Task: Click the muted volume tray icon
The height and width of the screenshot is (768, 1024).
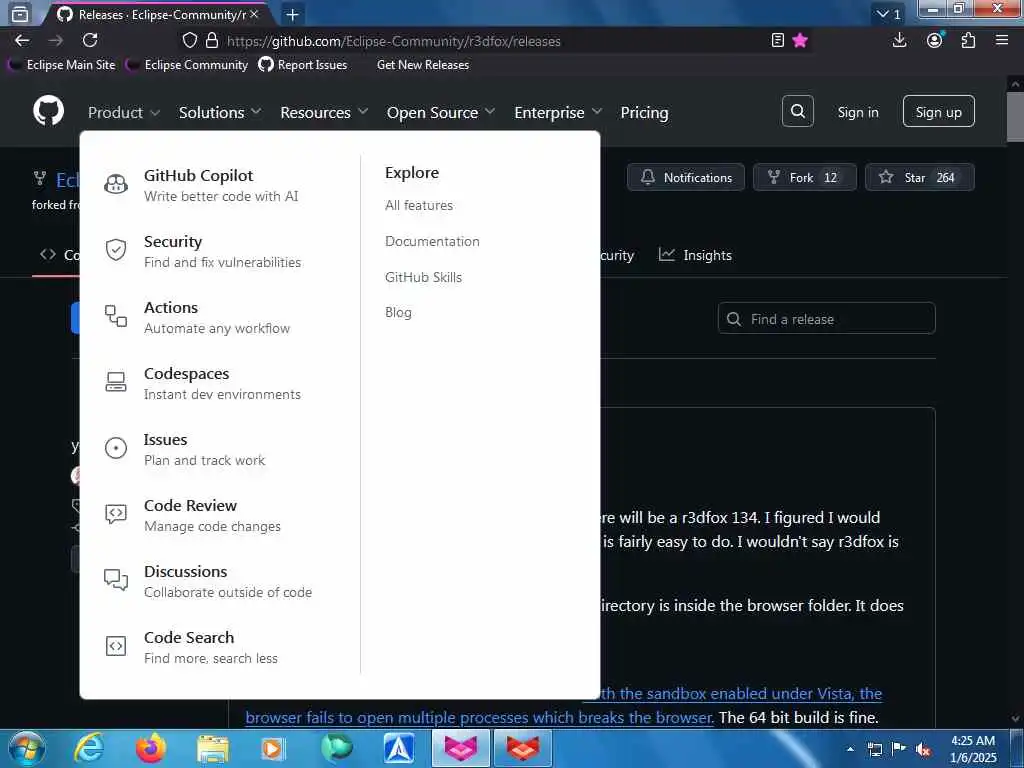Action: 923,749
